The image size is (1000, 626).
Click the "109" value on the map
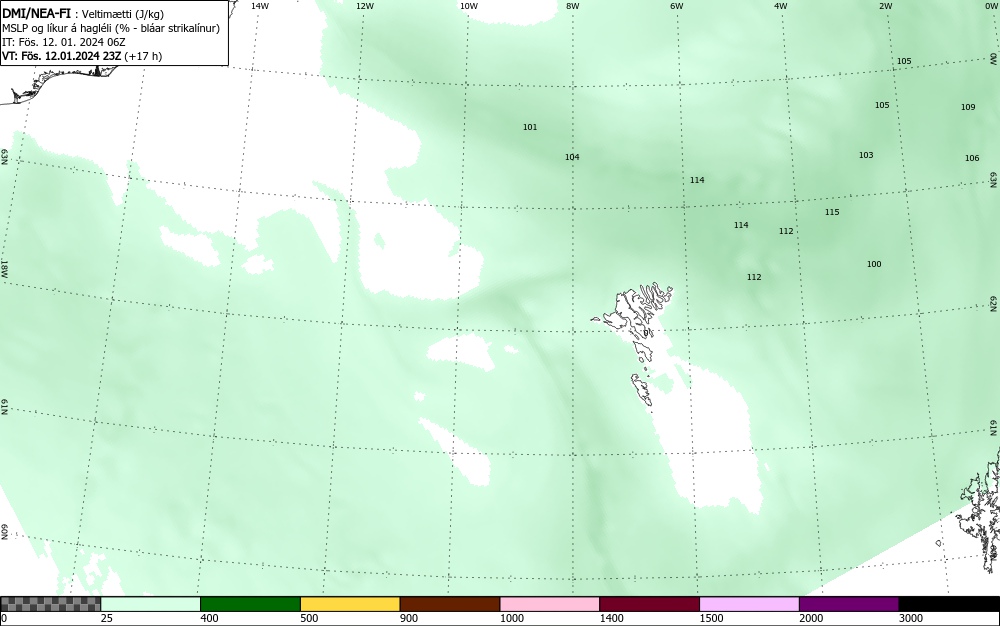[x=968, y=106]
